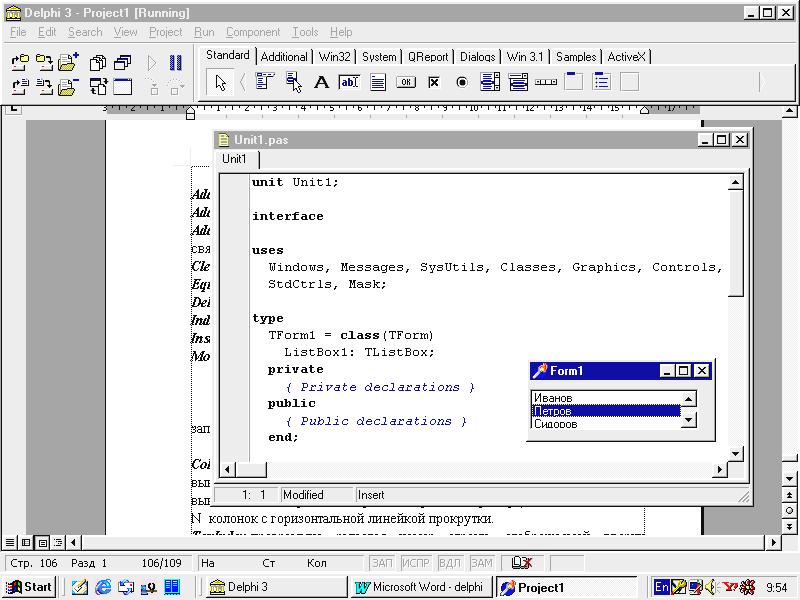This screenshot has height=600, width=800.
Task: Click the spelling status icon in Word
Action: (522, 563)
